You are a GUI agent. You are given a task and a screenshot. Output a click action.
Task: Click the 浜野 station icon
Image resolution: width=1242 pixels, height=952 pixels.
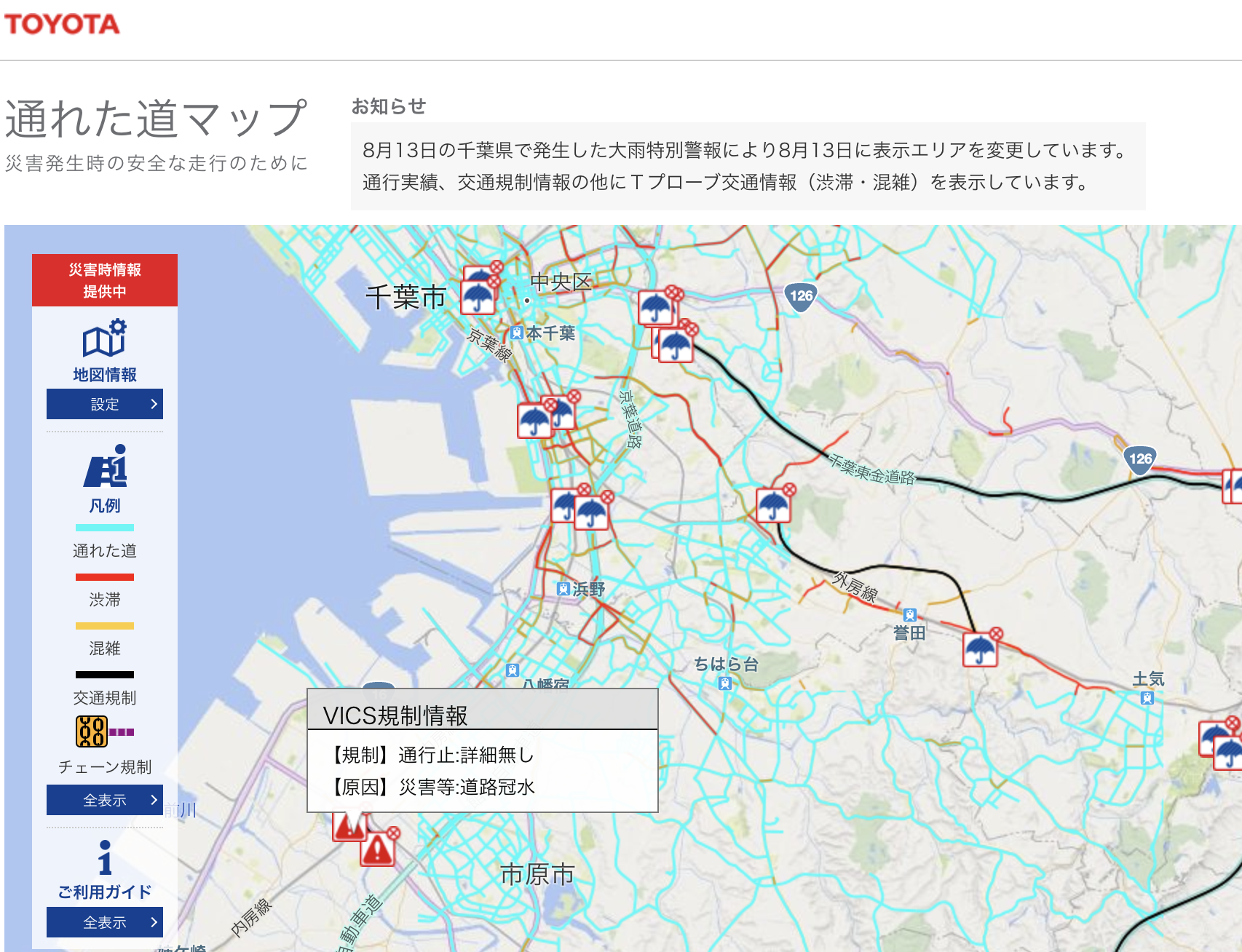point(563,588)
